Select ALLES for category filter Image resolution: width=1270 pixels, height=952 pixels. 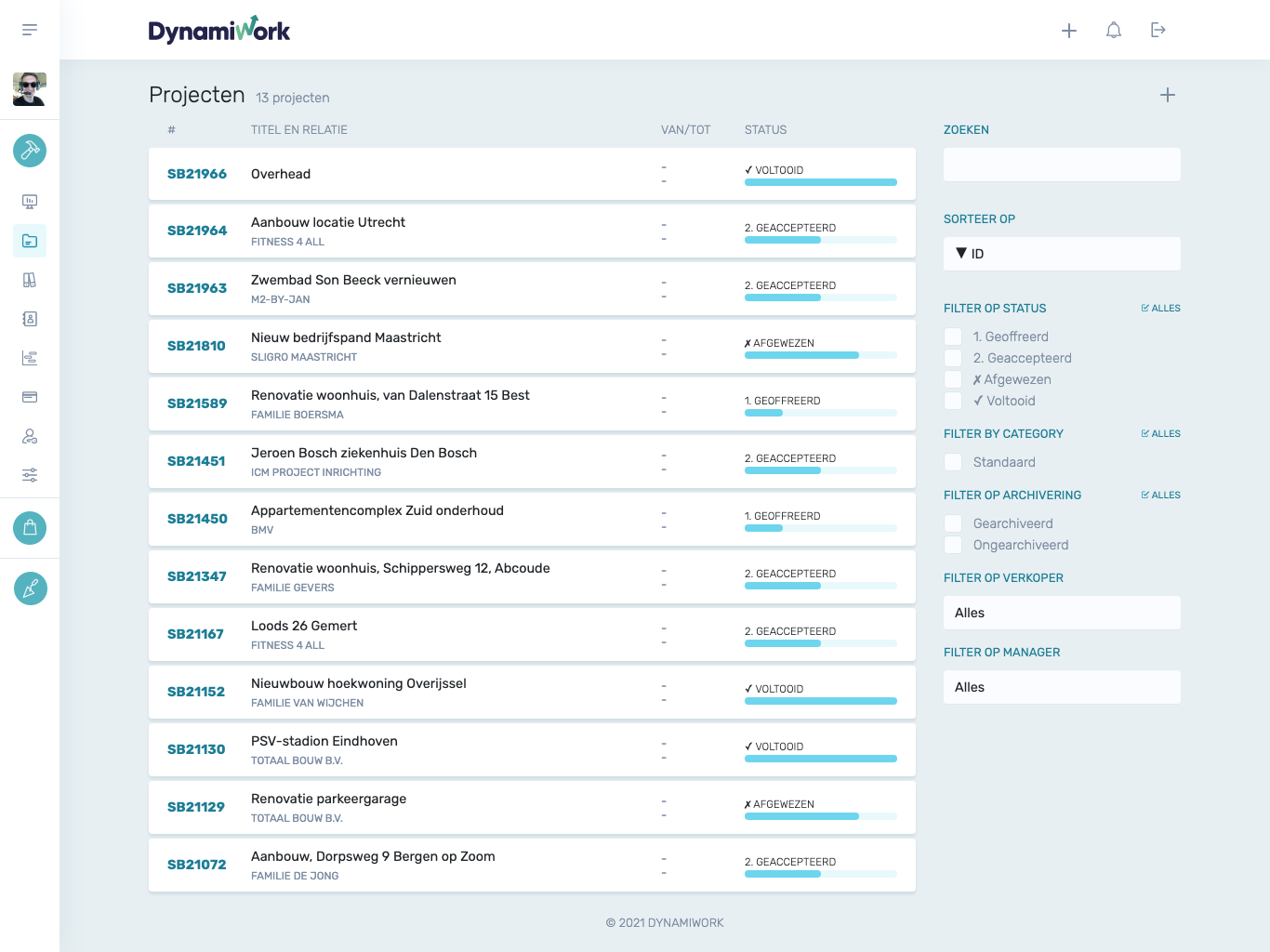coord(1160,433)
